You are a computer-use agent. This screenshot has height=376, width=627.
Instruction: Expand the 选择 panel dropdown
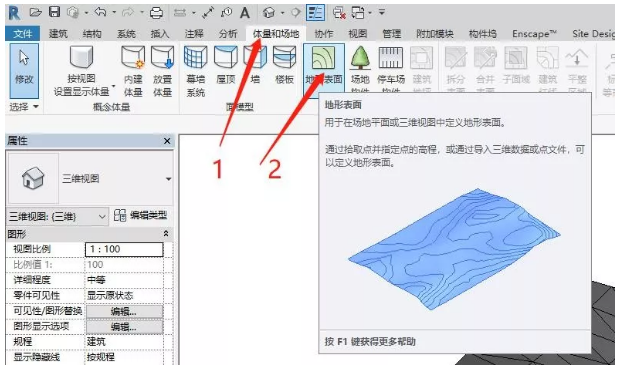click(24, 107)
